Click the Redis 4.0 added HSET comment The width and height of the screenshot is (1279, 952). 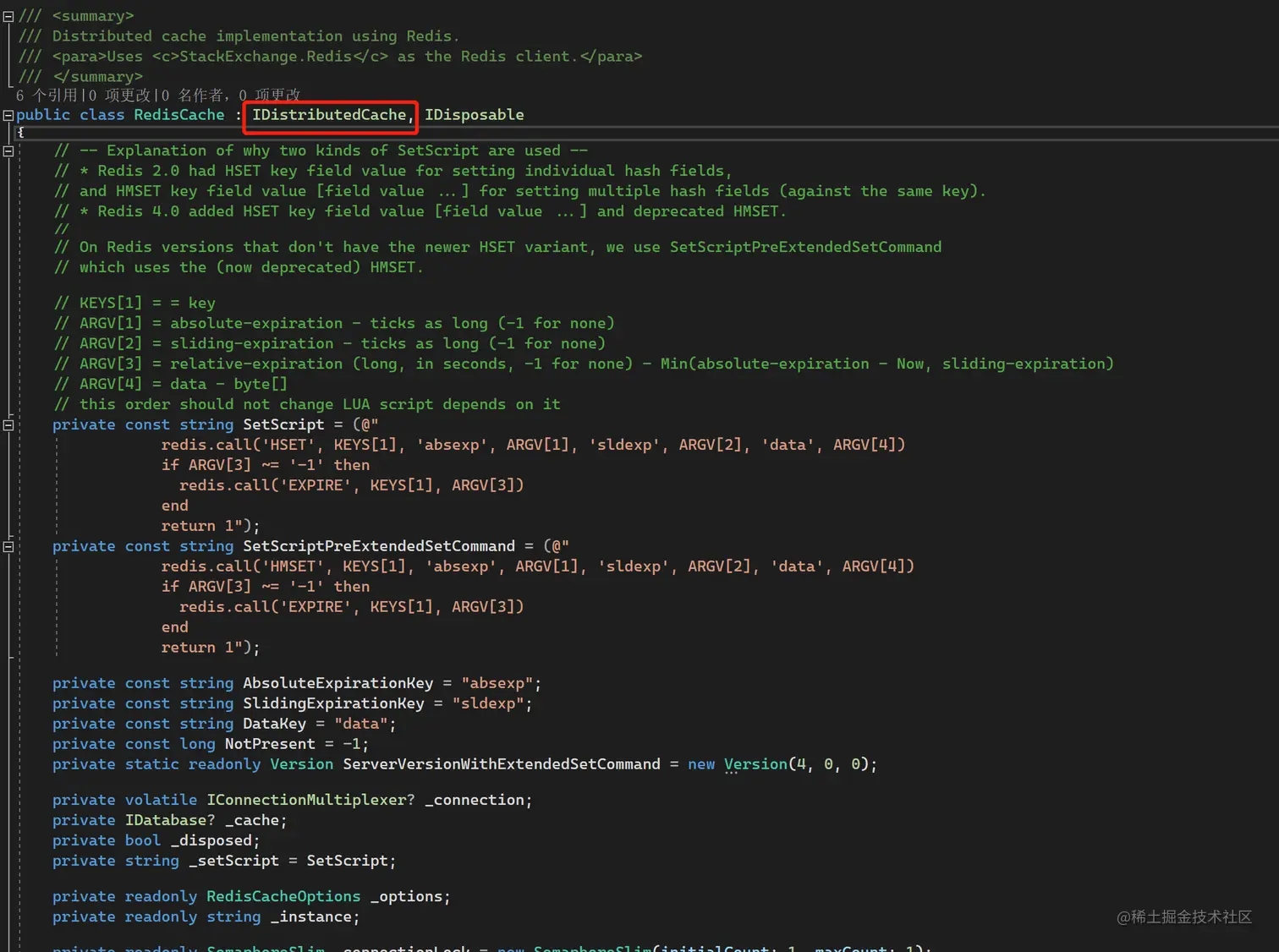point(420,211)
